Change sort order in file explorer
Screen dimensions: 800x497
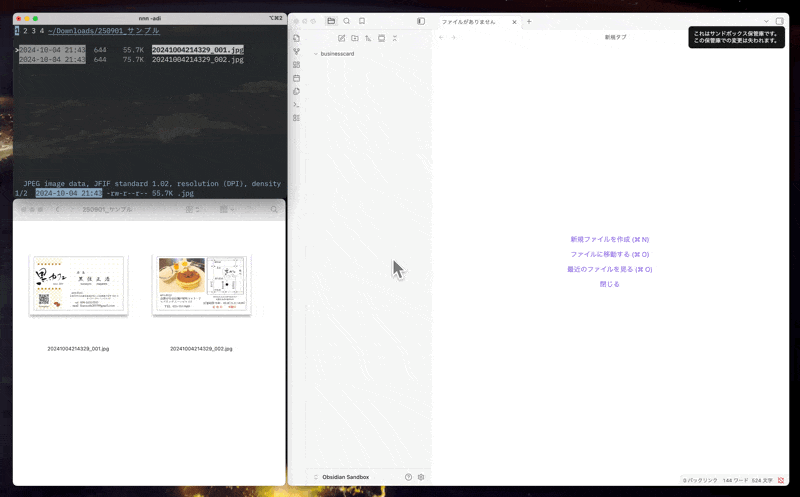368,38
